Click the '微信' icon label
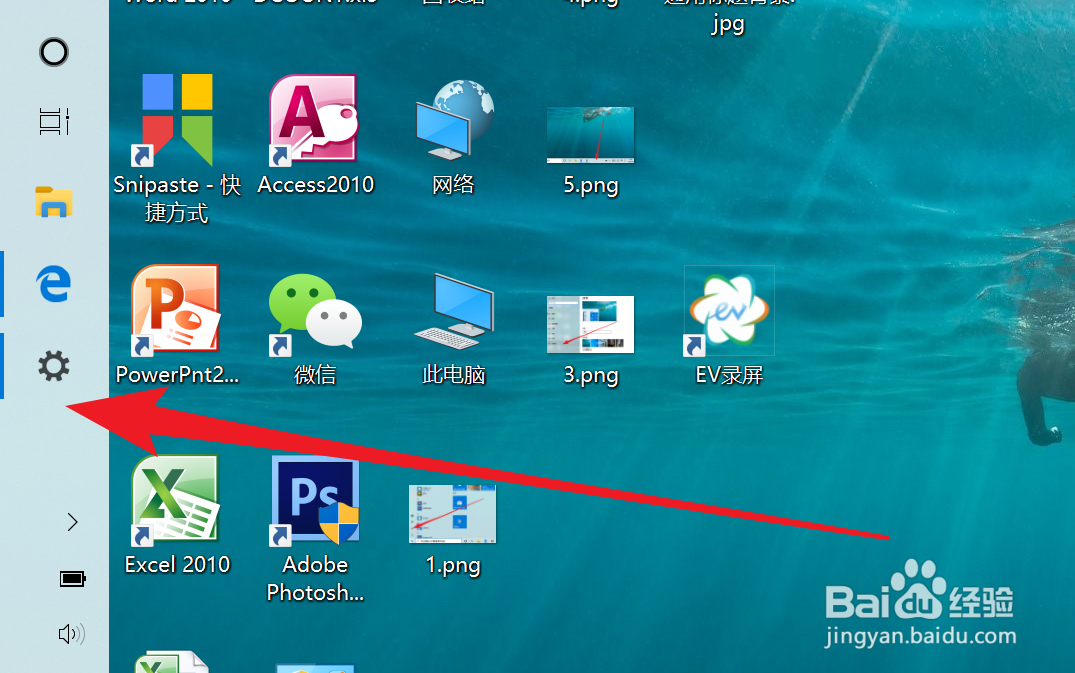 point(315,375)
